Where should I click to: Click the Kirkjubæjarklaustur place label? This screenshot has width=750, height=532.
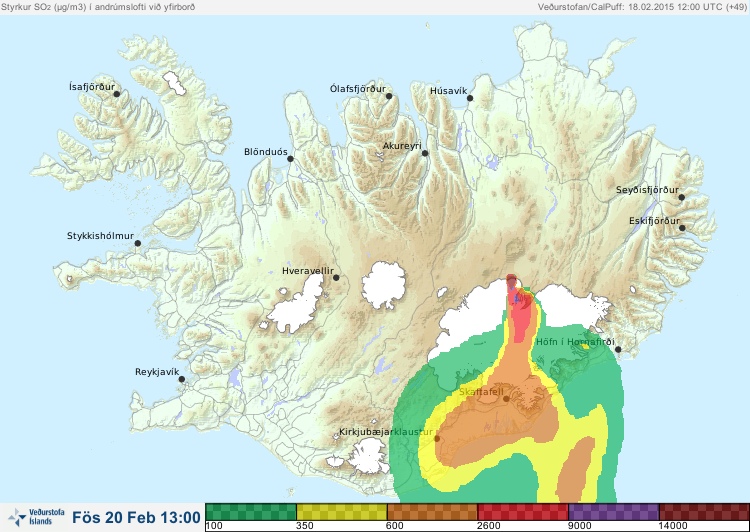coord(386,432)
